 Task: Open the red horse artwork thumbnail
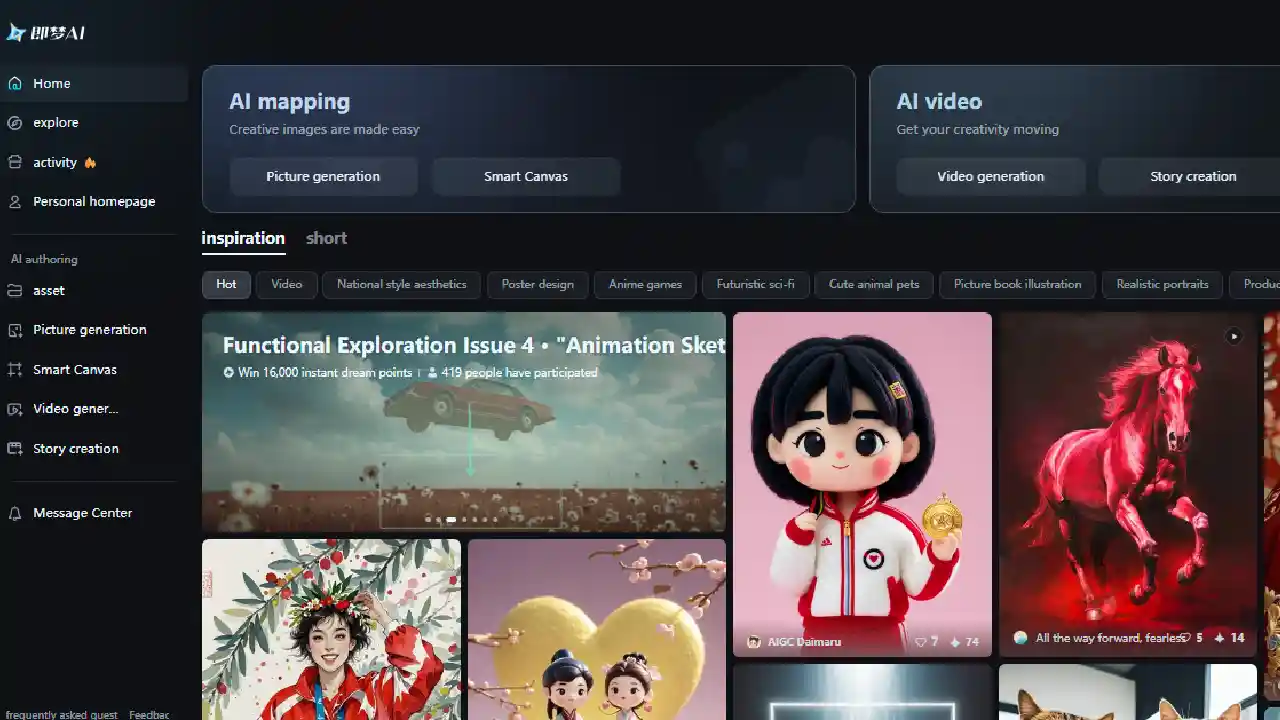point(1128,480)
